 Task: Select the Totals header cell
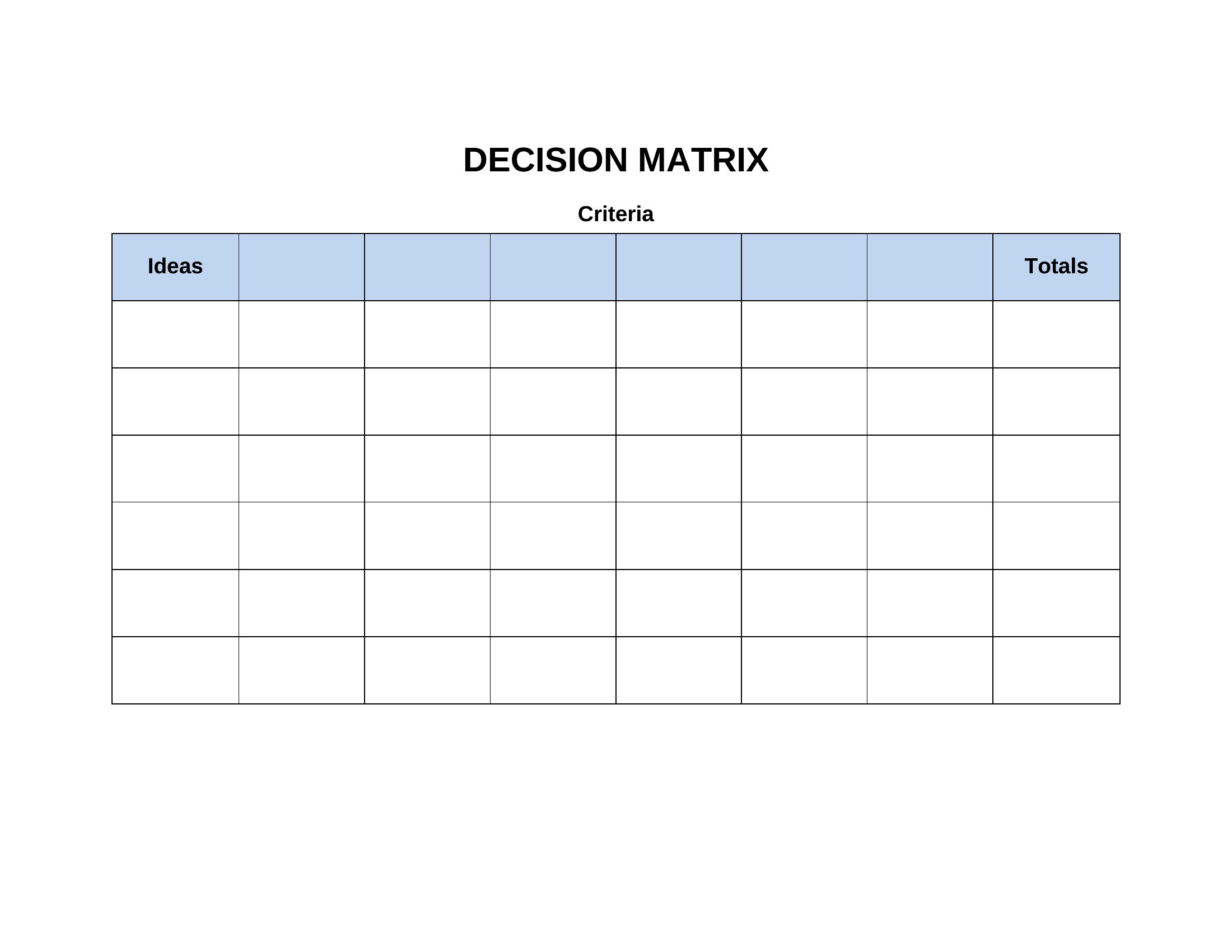[x=1056, y=267]
